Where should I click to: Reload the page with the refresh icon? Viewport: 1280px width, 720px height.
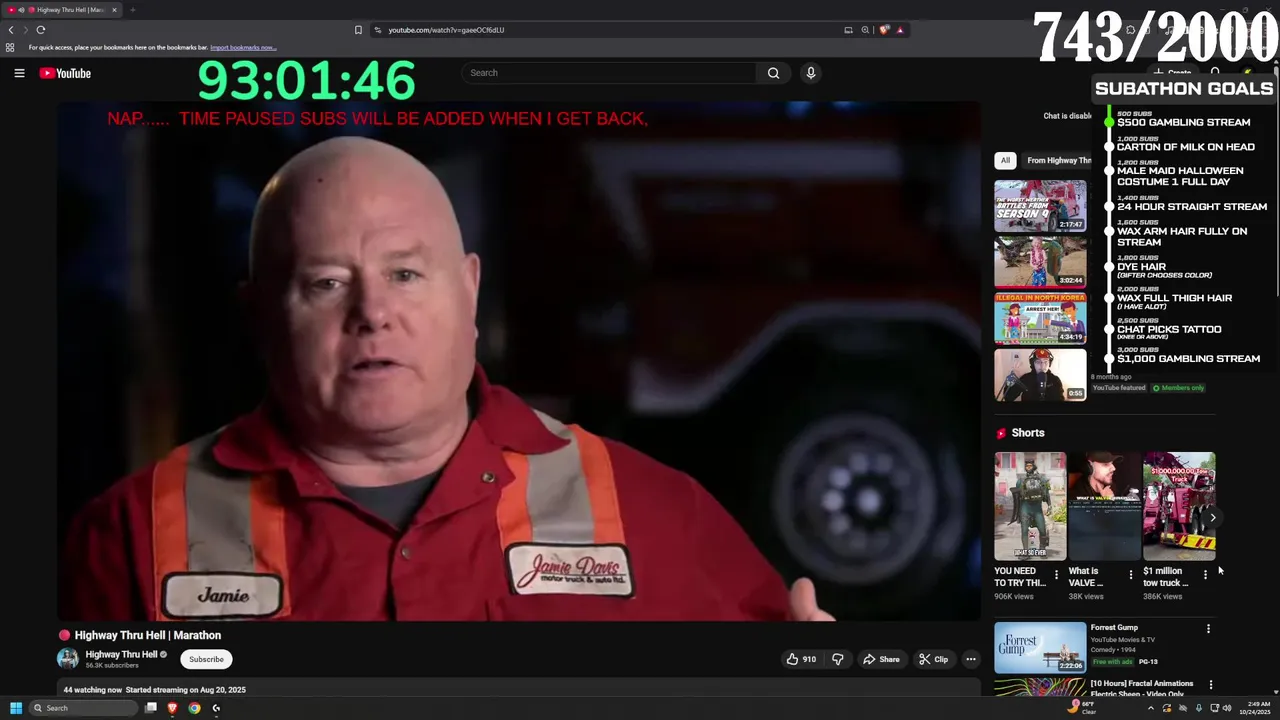(41, 30)
